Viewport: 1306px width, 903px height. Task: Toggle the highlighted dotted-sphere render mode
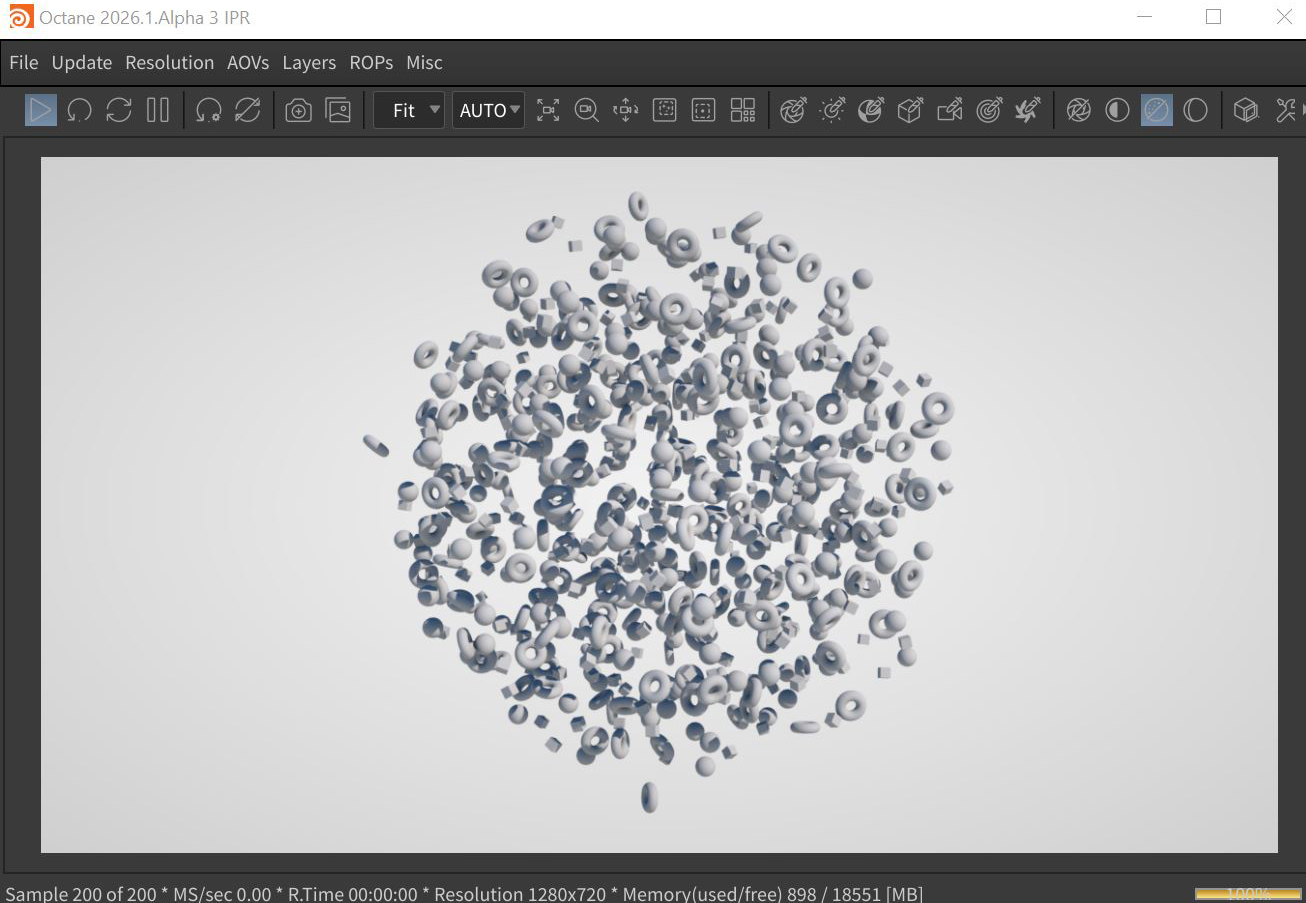pyautogui.click(x=1156, y=110)
